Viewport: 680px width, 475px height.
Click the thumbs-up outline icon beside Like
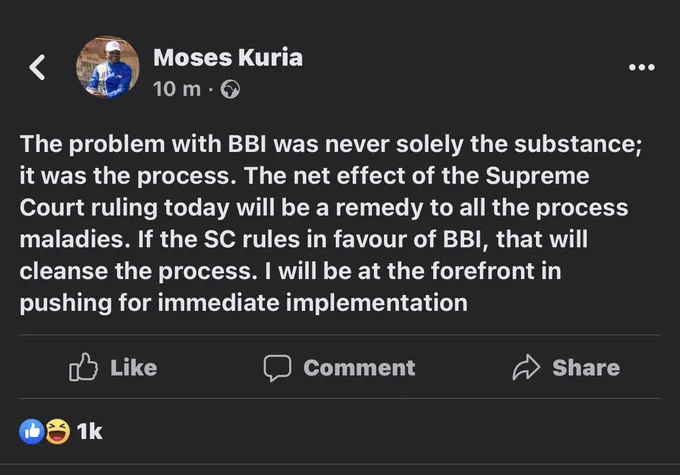(x=83, y=367)
